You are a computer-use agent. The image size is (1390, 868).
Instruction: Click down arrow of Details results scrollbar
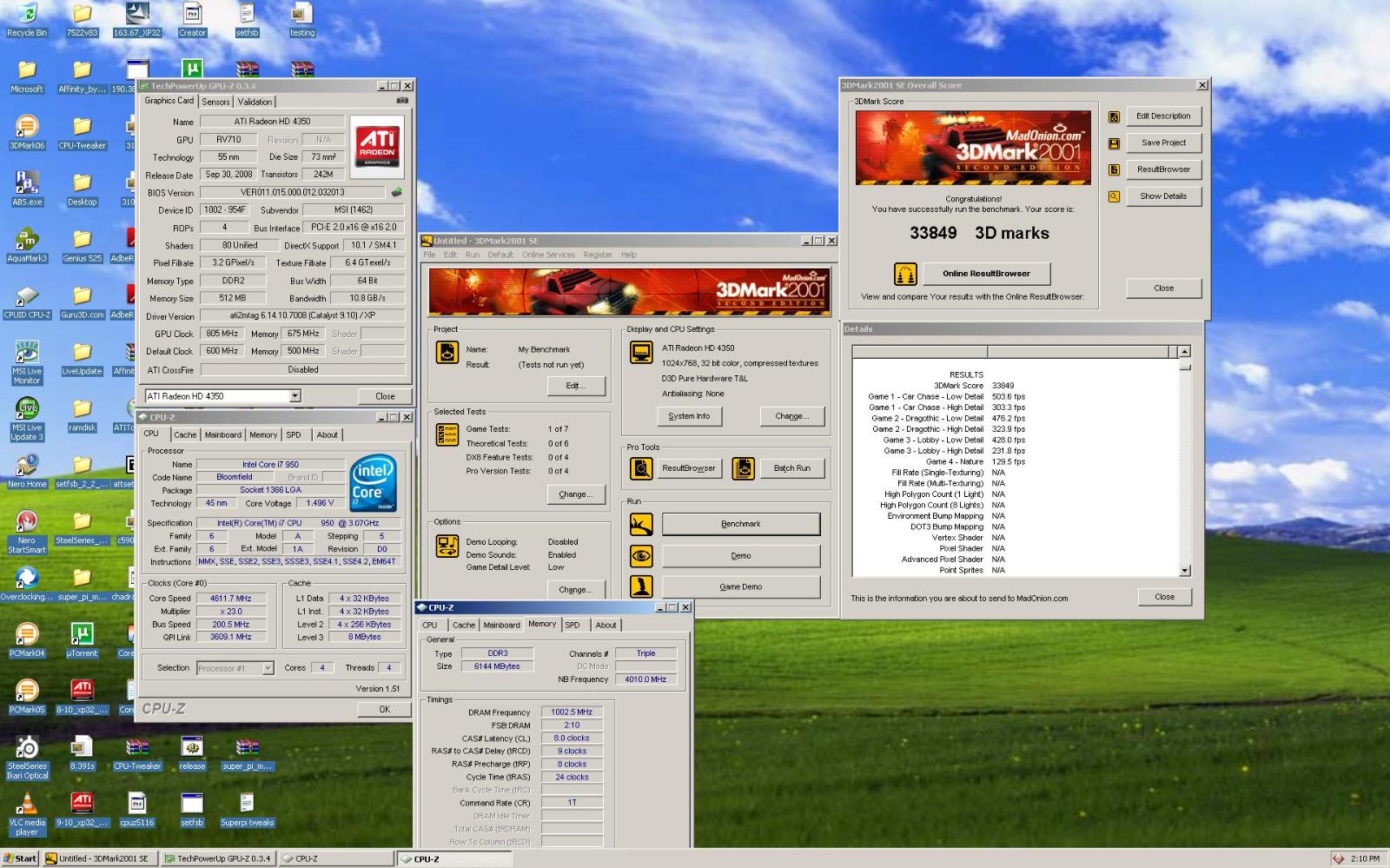(x=1185, y=571)
